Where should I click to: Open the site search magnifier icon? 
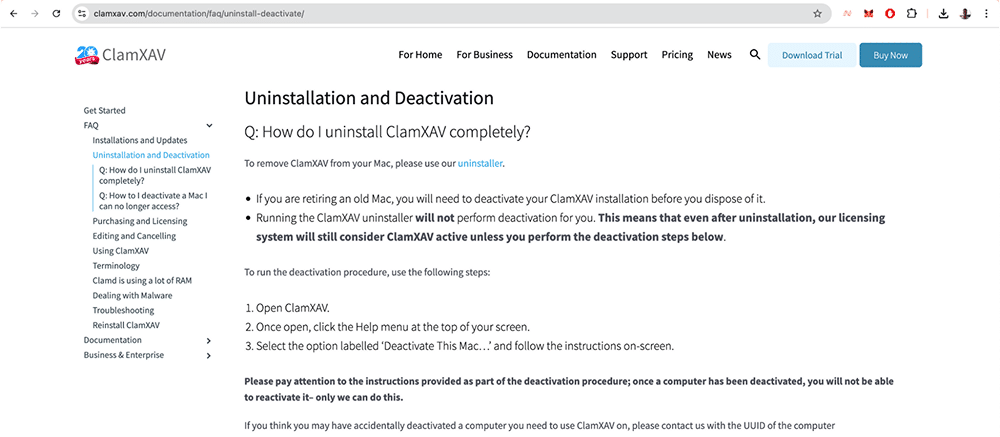pyautogui.click(x=755, y=55)
